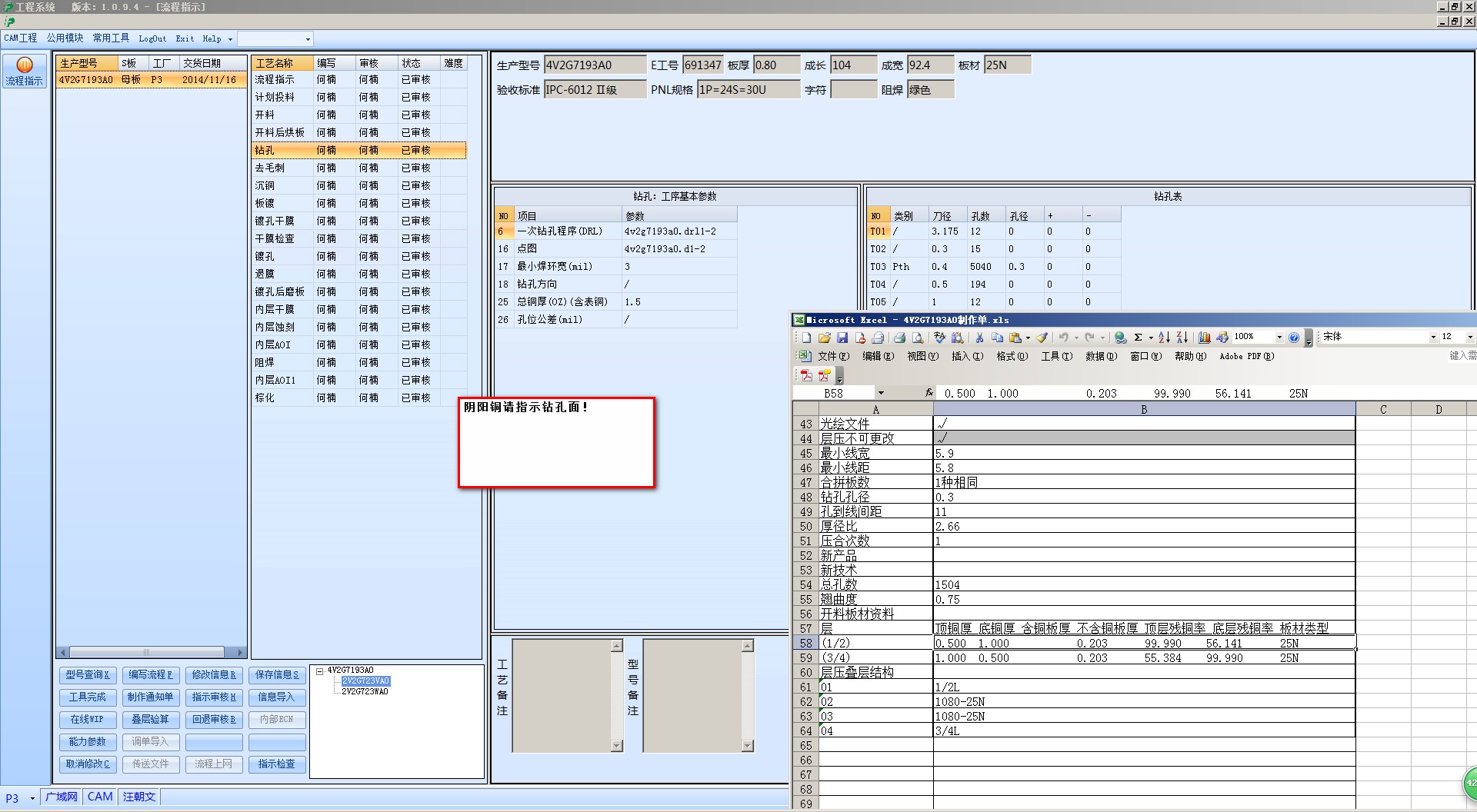Click the AutoSum sigma icon

point(1138,338)
